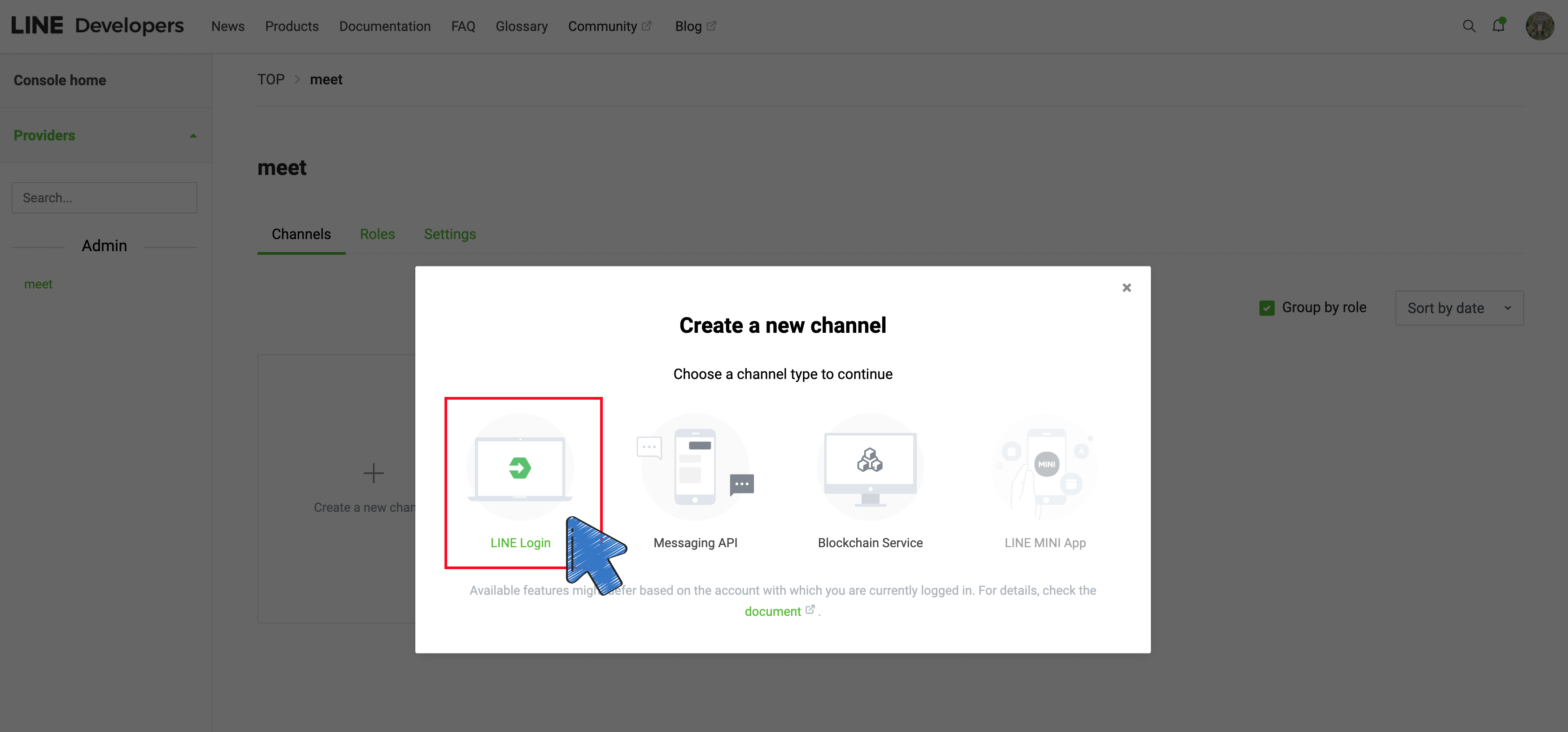This screenshot has width=1568, height=732.
Task: Open the News menu item
Action: [x=228, y=26]
